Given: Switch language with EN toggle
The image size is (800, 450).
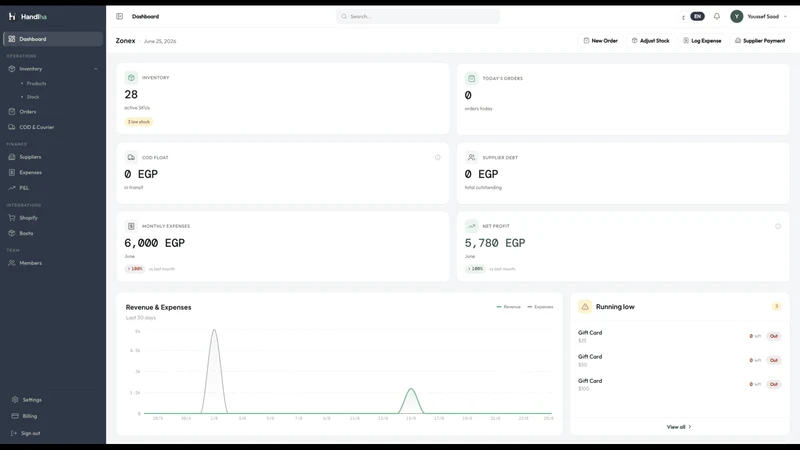Looking at the screenshot, I should [x=697, y=16].
